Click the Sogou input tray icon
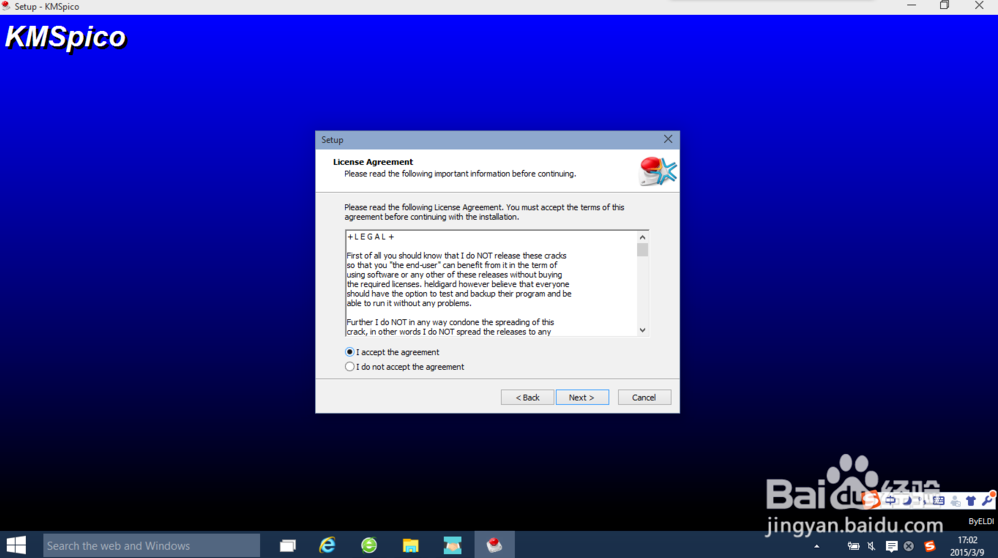The width and height of the screenshot is (998, 558). point(930,546)
